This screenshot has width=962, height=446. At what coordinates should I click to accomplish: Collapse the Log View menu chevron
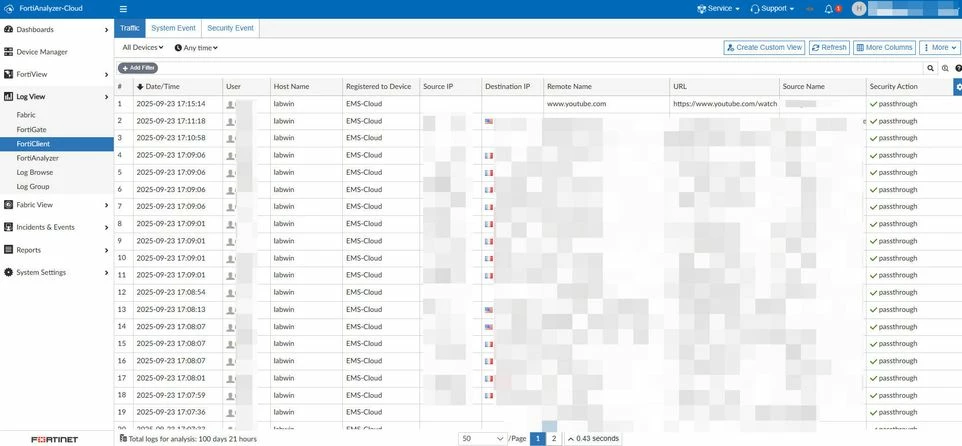coord(107,97)
